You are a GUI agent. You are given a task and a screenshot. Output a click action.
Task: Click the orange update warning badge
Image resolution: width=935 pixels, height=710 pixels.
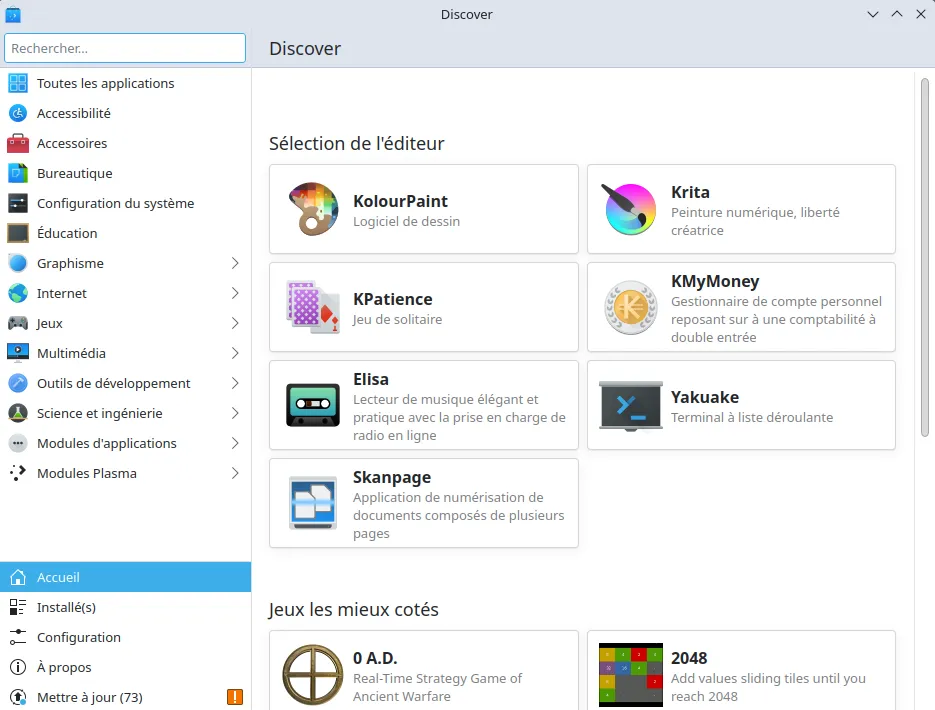coord(235,697)
